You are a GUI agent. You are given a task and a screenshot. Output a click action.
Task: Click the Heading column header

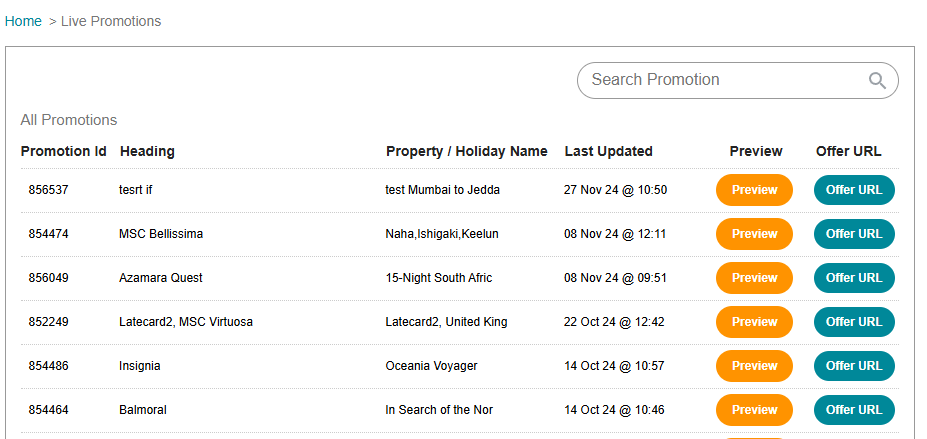pos(147,152)
